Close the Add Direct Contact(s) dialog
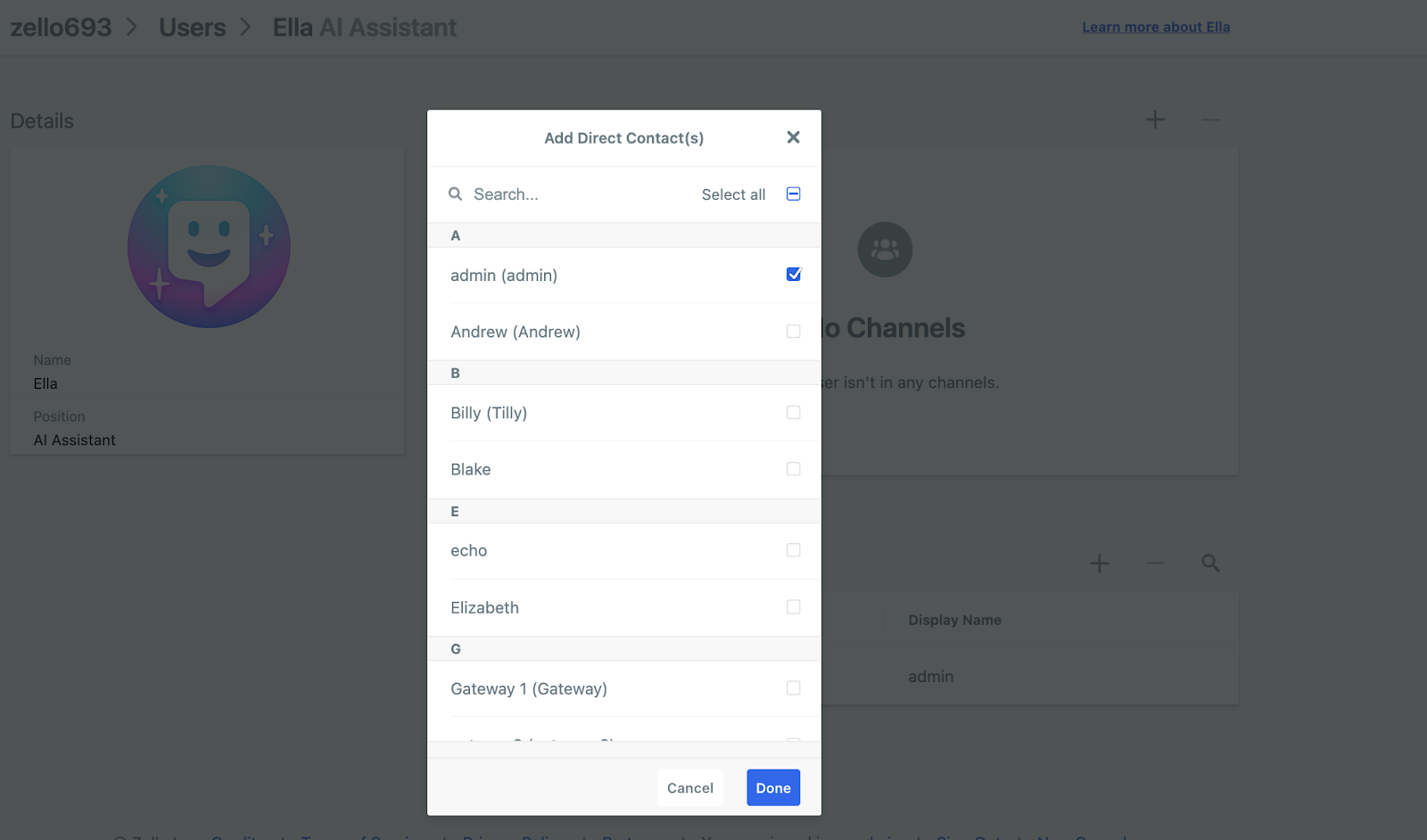Screen dimensions: 1427x840 click(793, 137)
